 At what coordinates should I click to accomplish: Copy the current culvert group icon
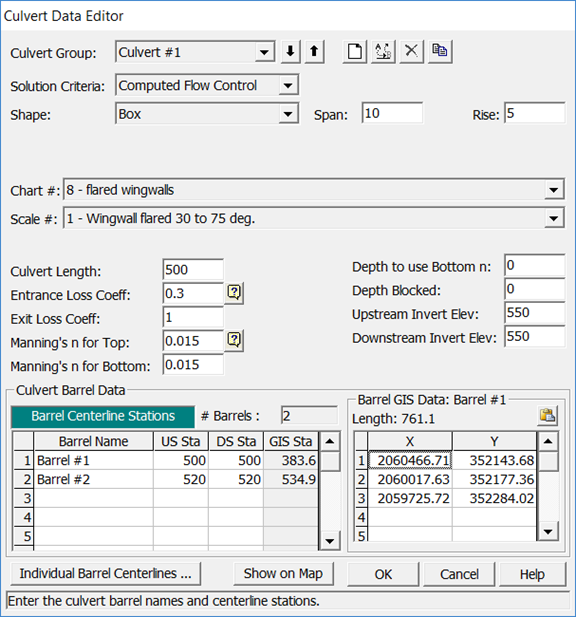pyautogui.click(x=440, y=51)
